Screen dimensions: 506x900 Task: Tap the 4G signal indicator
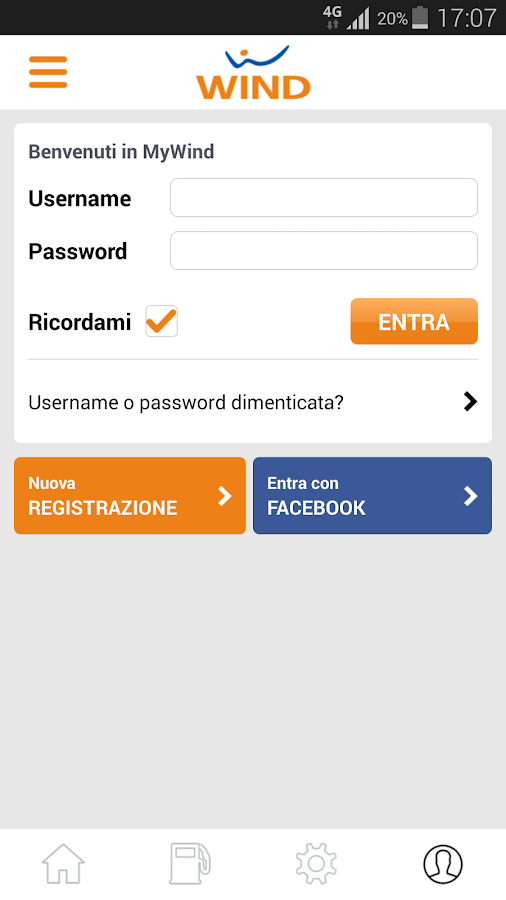point(332,18)
